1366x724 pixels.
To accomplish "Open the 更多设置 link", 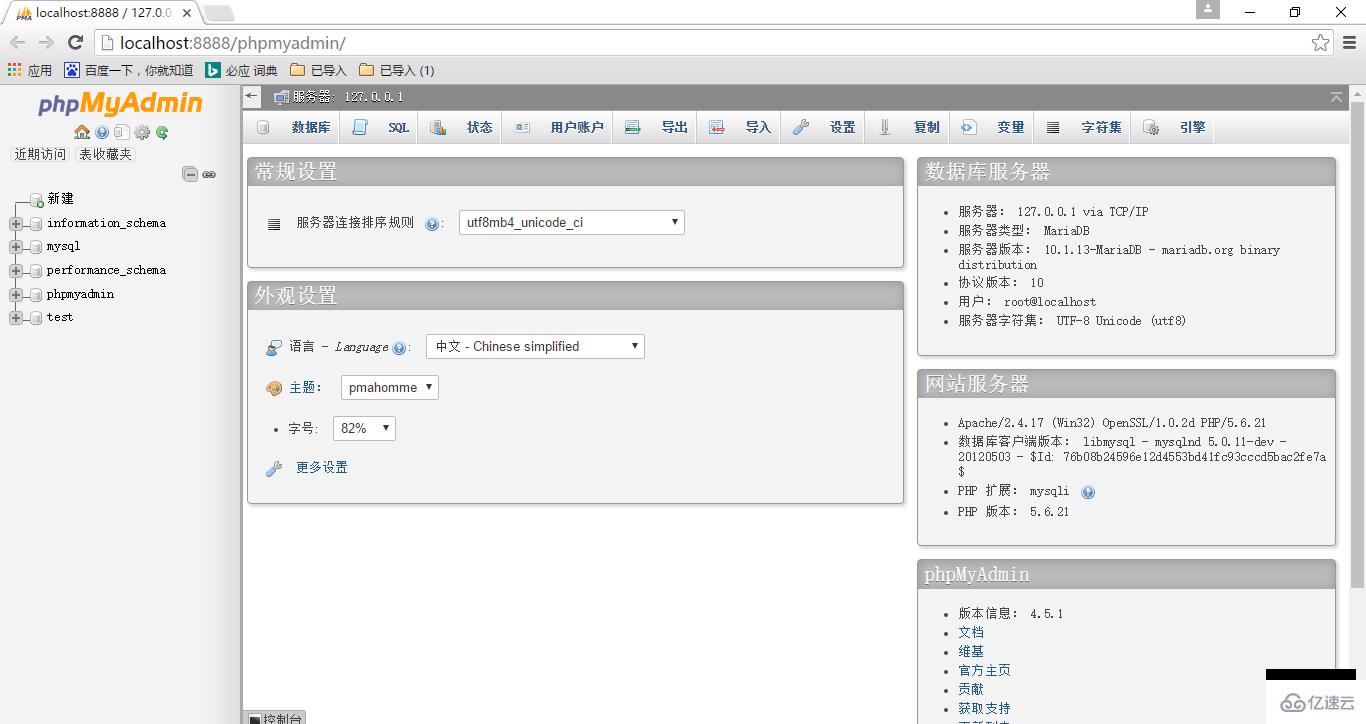I will (322, 467).
